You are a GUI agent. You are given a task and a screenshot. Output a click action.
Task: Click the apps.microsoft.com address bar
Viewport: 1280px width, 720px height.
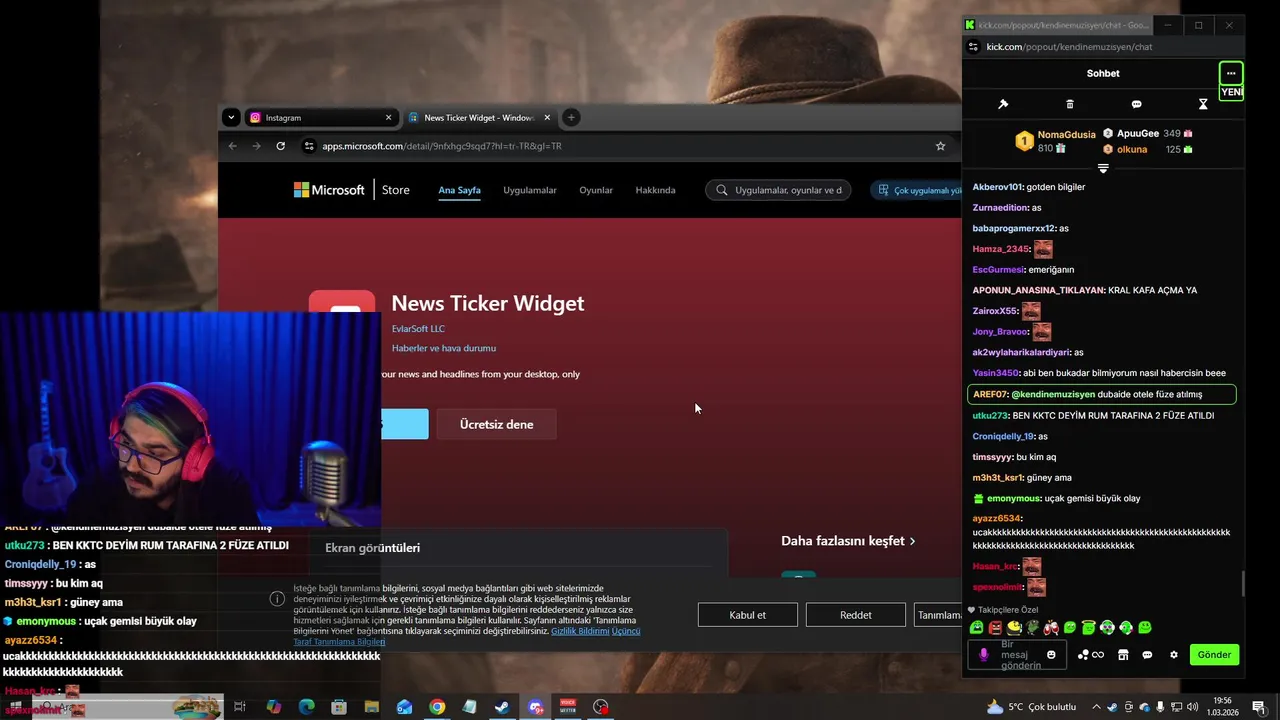[442, 146]
